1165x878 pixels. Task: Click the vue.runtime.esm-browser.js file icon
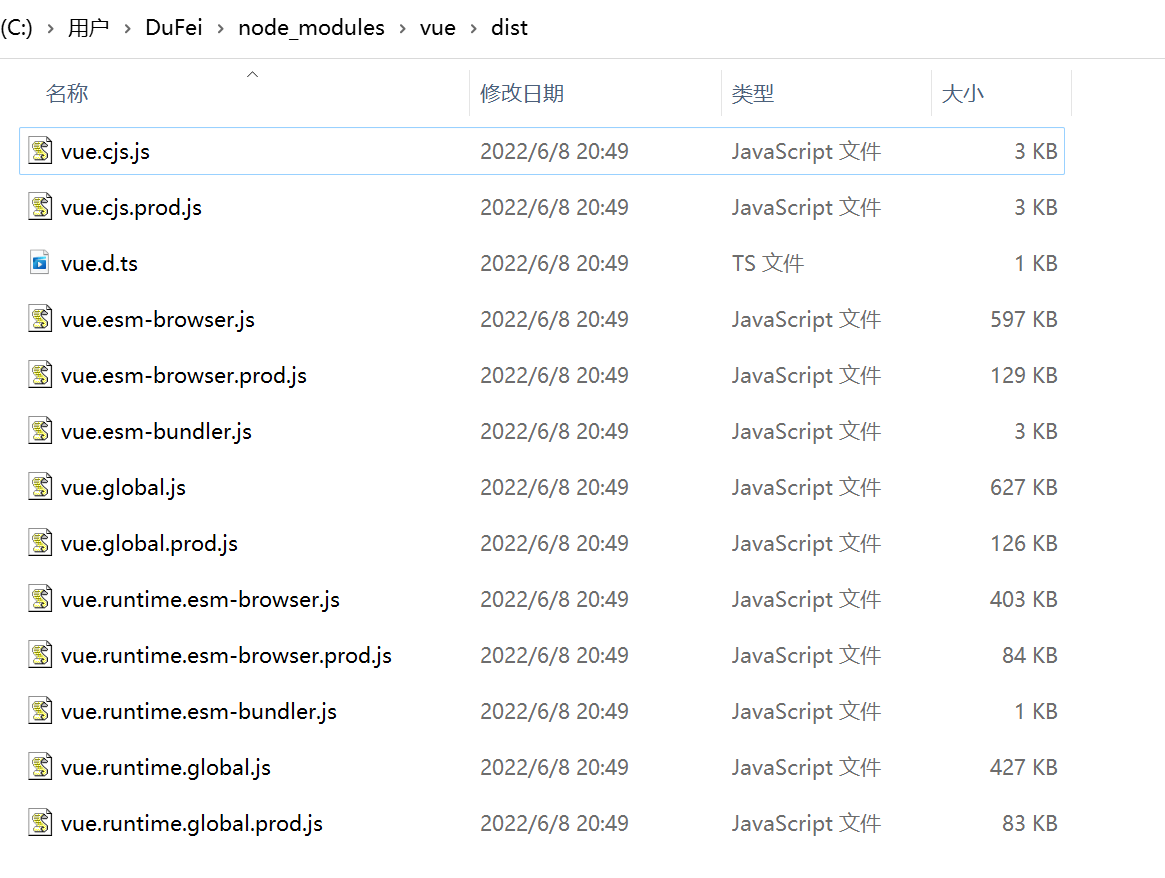[40, 599]
